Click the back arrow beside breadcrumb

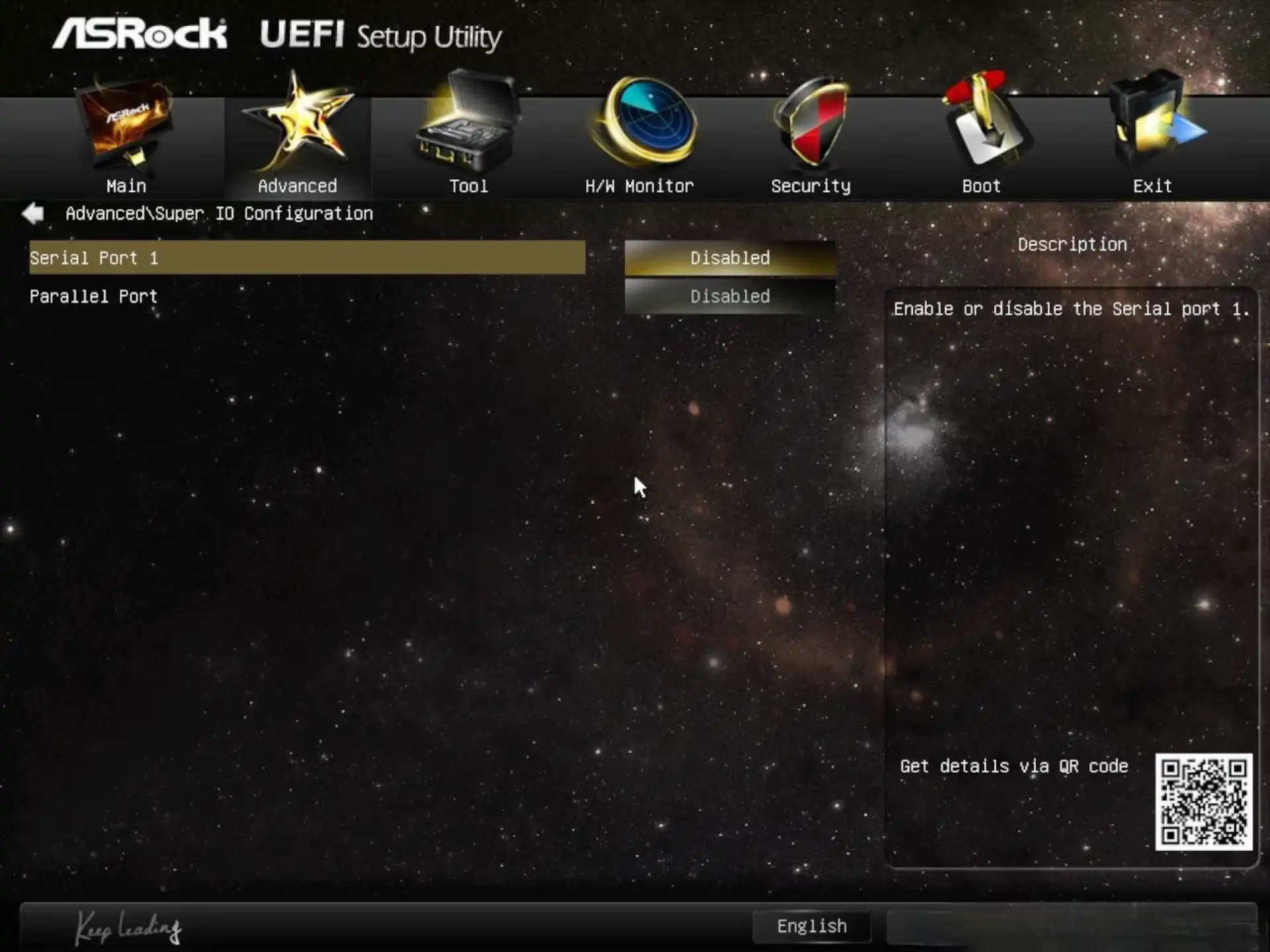(32, 214)
